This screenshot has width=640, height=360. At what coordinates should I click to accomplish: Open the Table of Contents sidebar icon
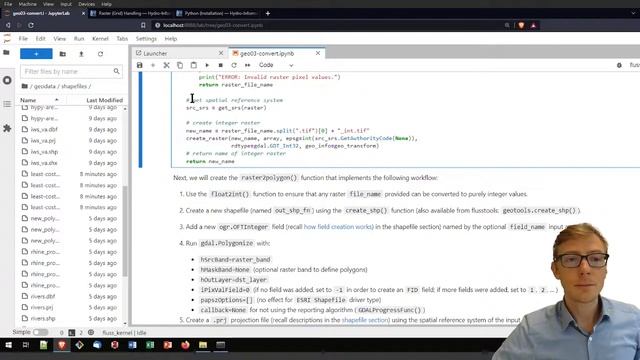point(7,104)
